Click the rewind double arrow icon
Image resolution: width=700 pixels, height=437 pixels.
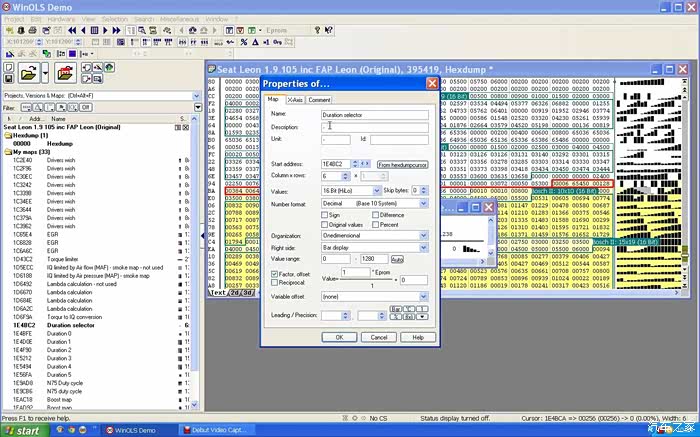tap(70, 30)
